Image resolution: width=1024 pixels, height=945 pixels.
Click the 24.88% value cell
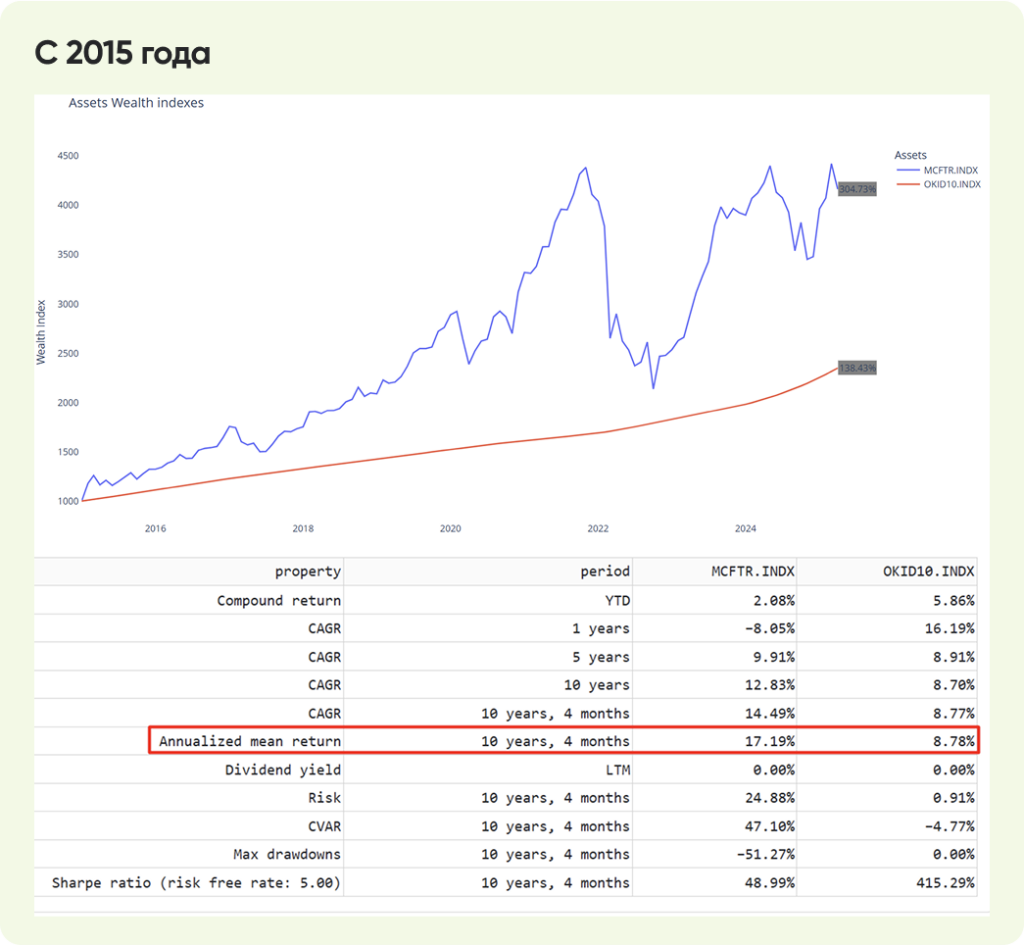click(x=770, y=798)
